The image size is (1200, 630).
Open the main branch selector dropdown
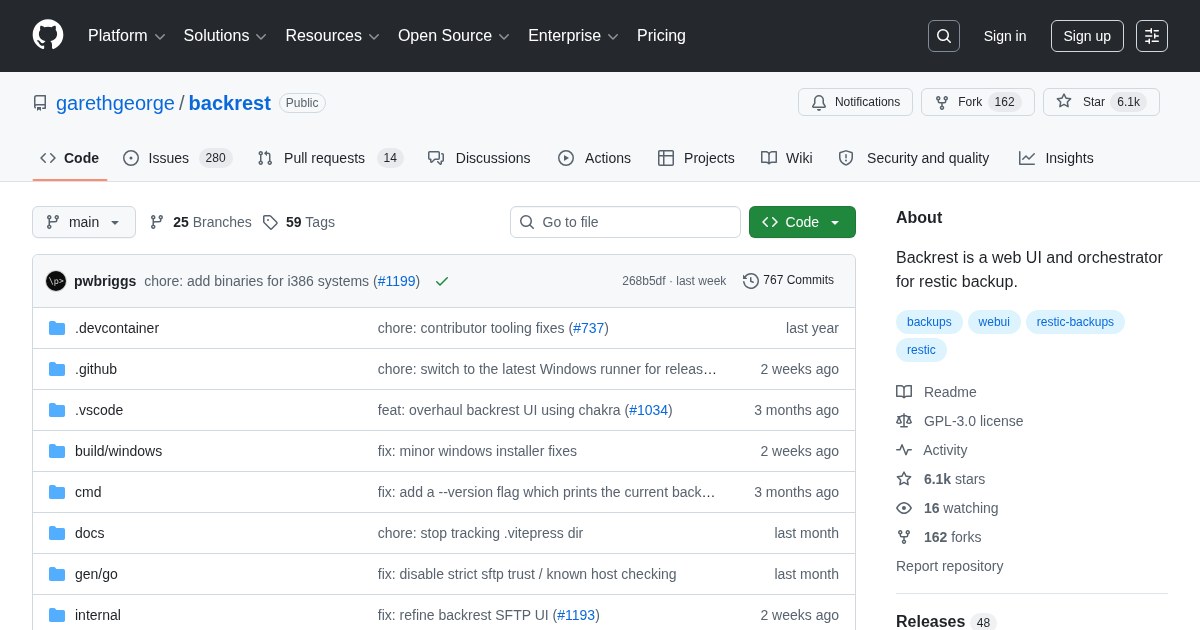point(84,222)
